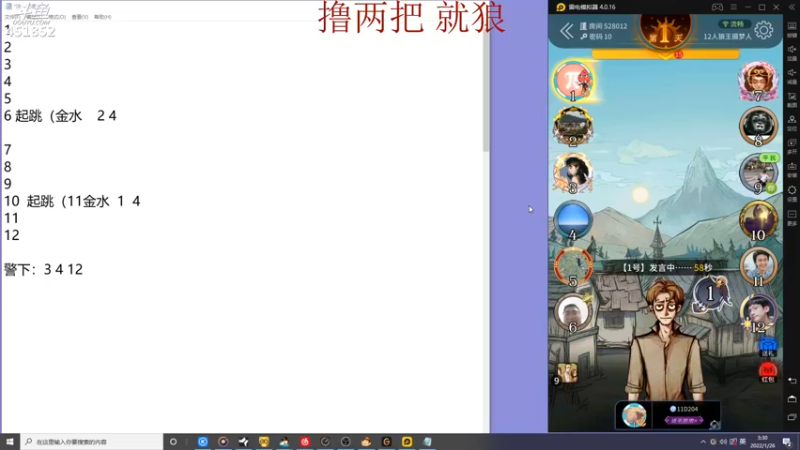Tap player 6 avatar in game

pyautogui.click(x=573, y=313)
